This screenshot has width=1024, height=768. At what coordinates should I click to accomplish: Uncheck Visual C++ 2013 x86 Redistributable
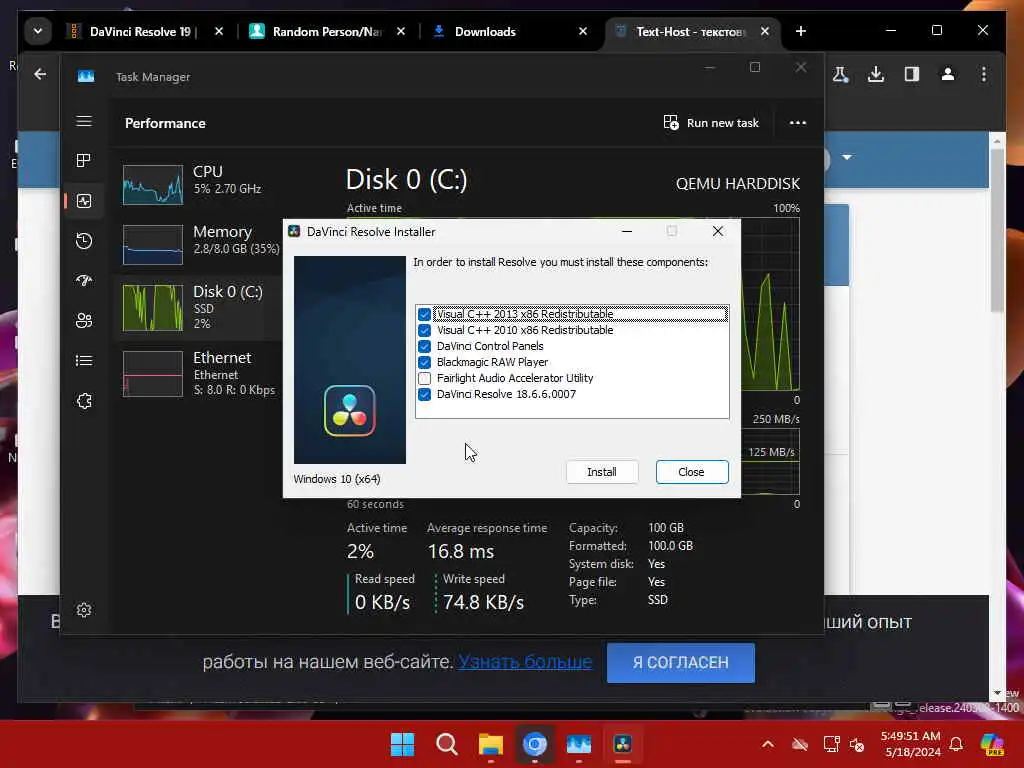click(424, 314)
